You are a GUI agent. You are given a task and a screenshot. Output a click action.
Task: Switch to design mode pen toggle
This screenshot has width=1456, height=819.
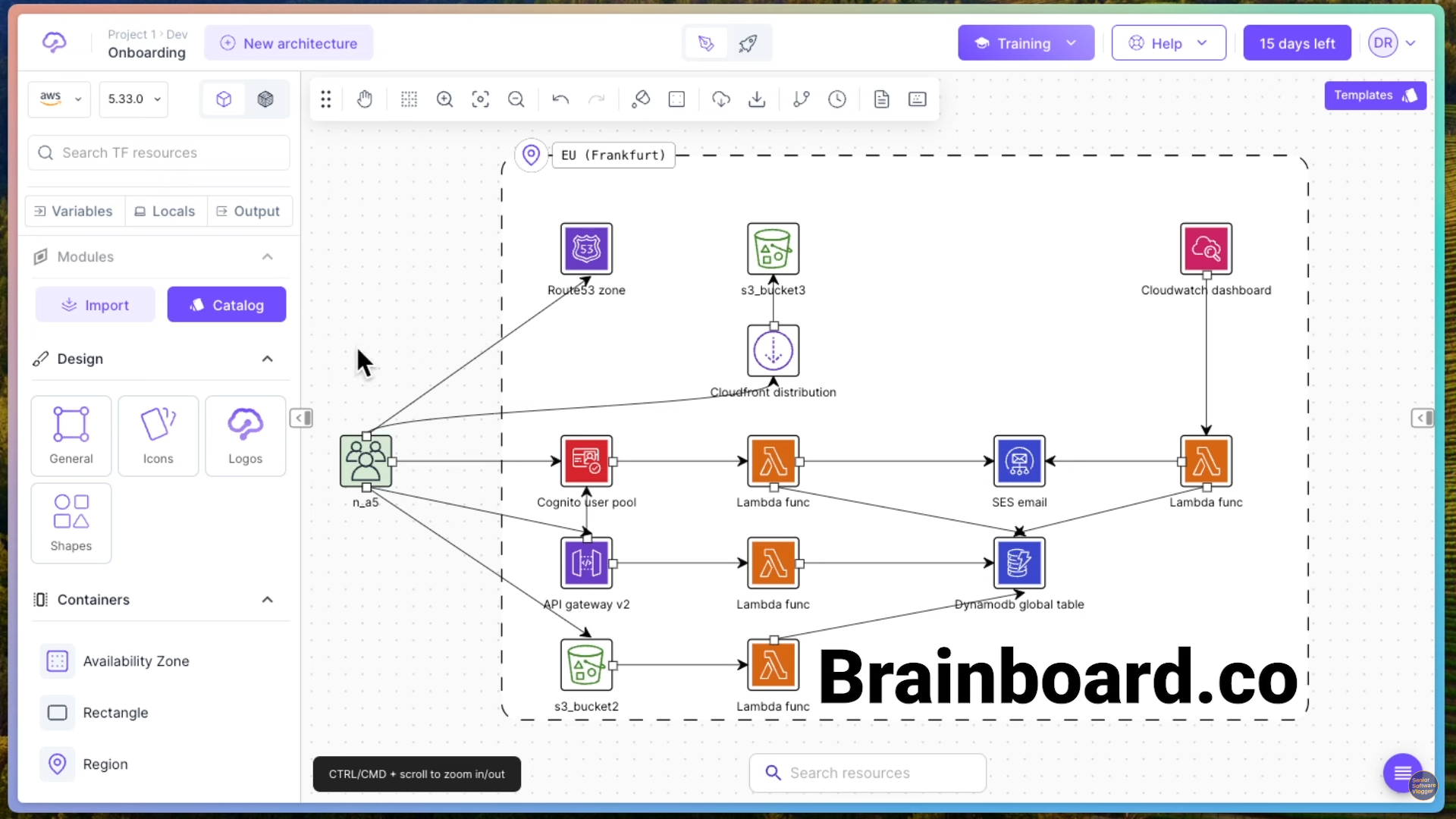(x=706, y=43)
